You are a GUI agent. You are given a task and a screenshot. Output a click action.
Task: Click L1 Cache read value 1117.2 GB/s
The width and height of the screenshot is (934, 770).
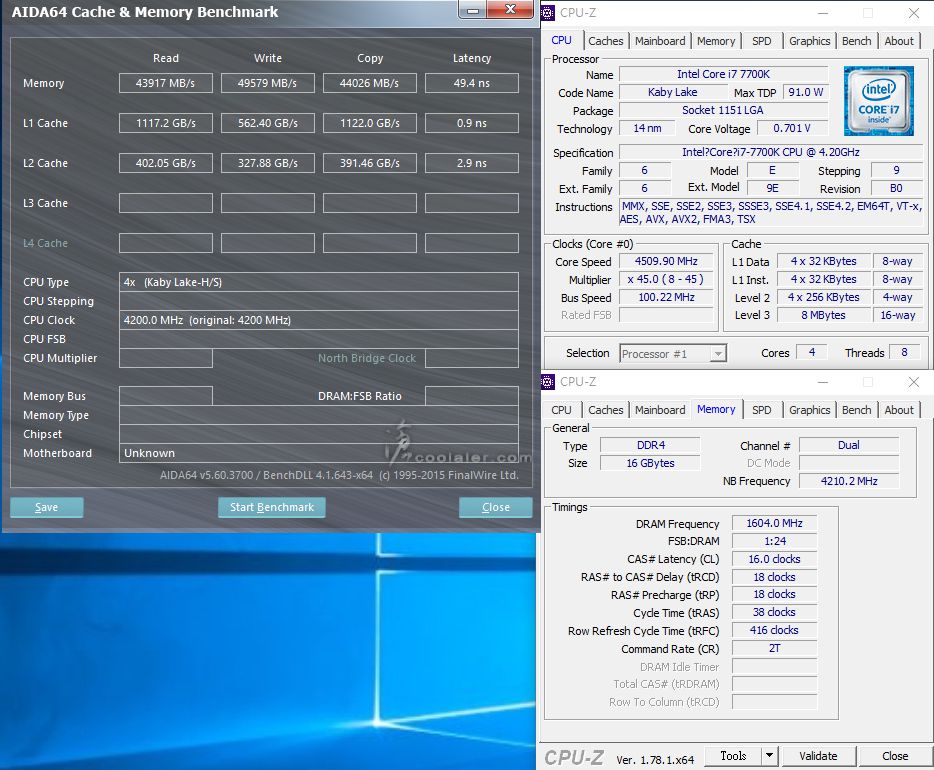[166, 123]
